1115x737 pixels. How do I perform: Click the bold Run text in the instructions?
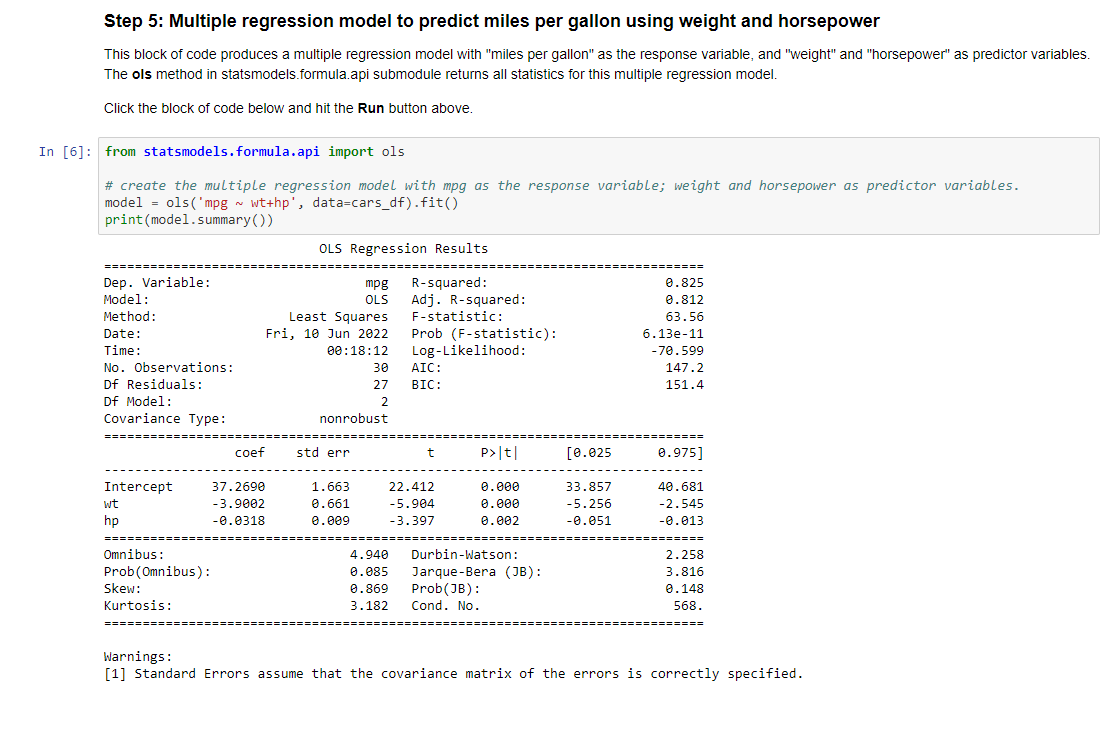coord(372,108)
